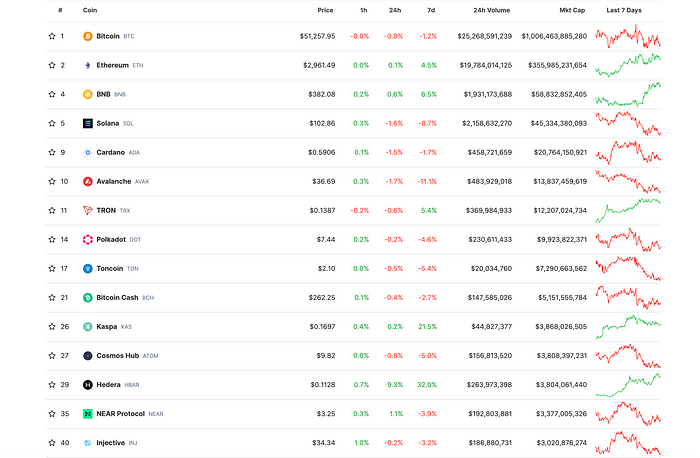The height and width of the screenshot is (458, 700).
Task: Click the Toncoin coin logo icon
Action: 88,268
